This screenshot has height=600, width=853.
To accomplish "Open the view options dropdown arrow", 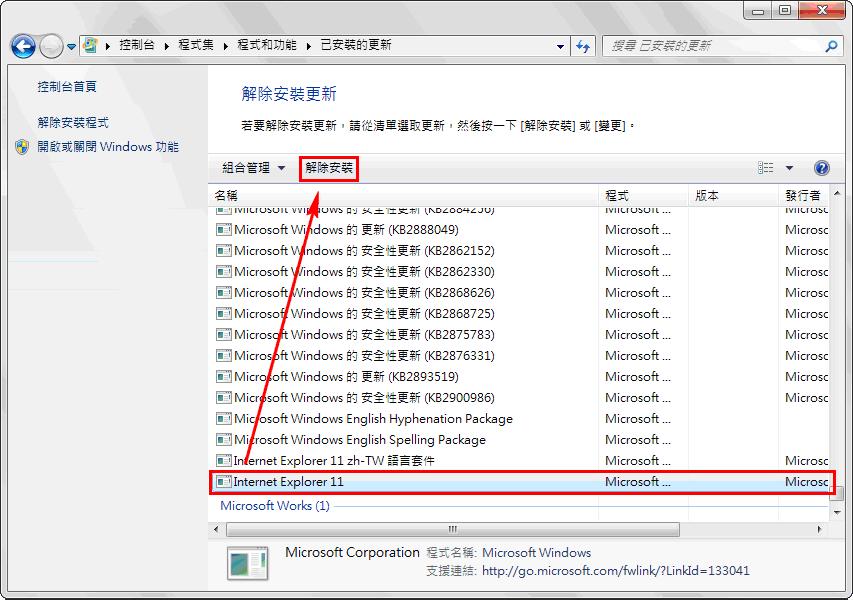I will pos(789,168).
